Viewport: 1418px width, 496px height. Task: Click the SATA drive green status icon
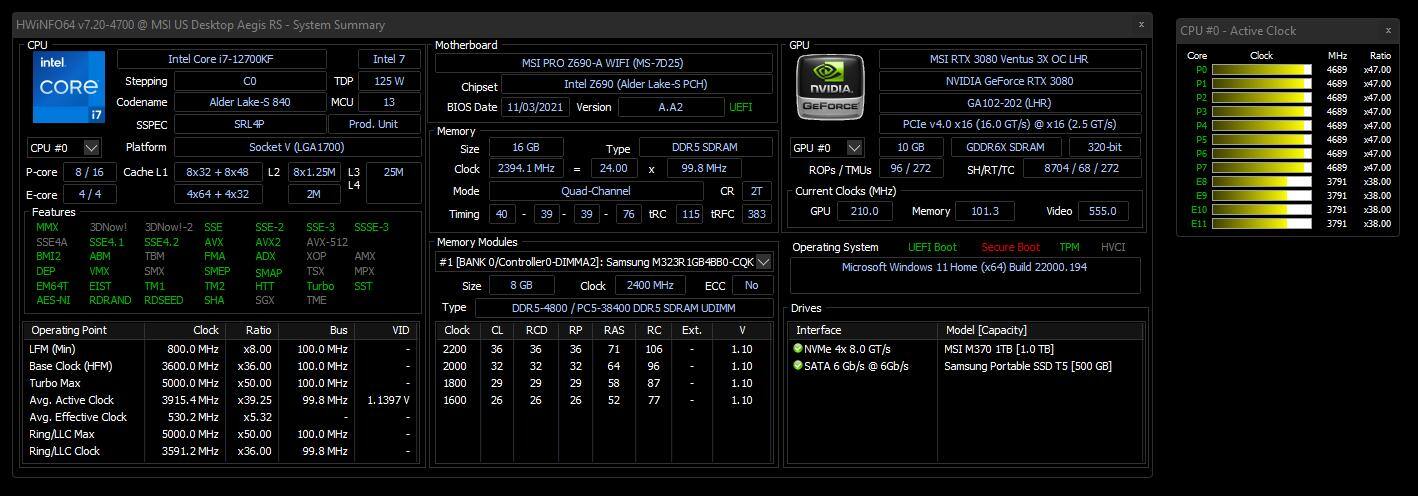coord(798,366)
